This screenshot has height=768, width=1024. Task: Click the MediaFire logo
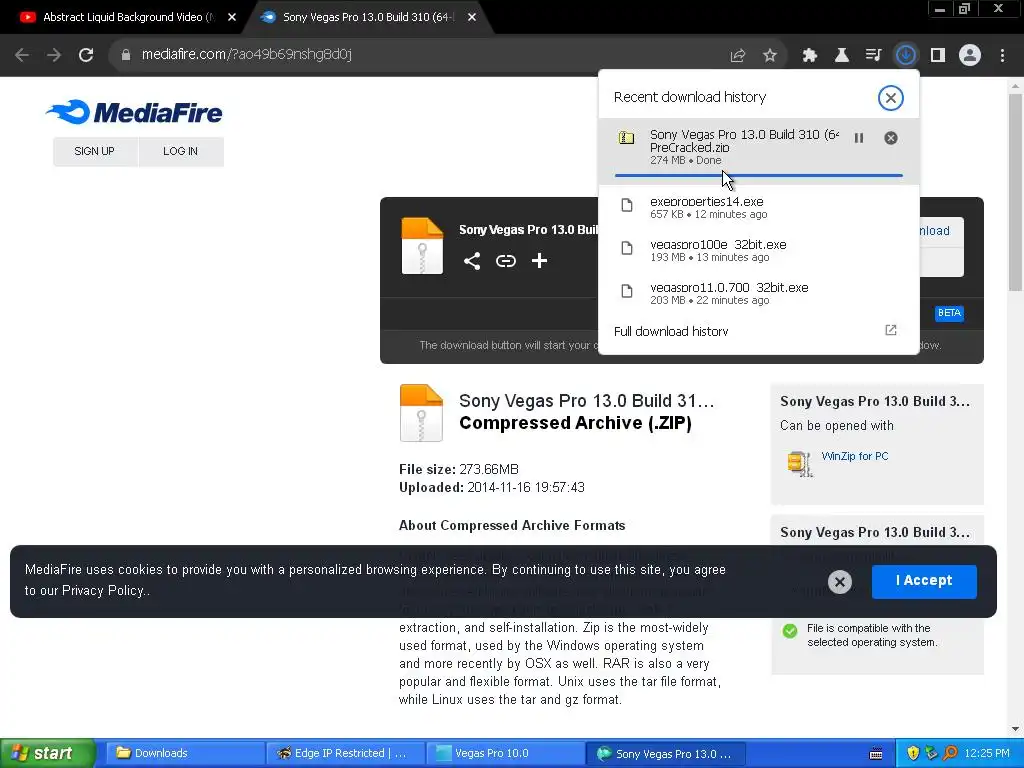pos(134,112)
